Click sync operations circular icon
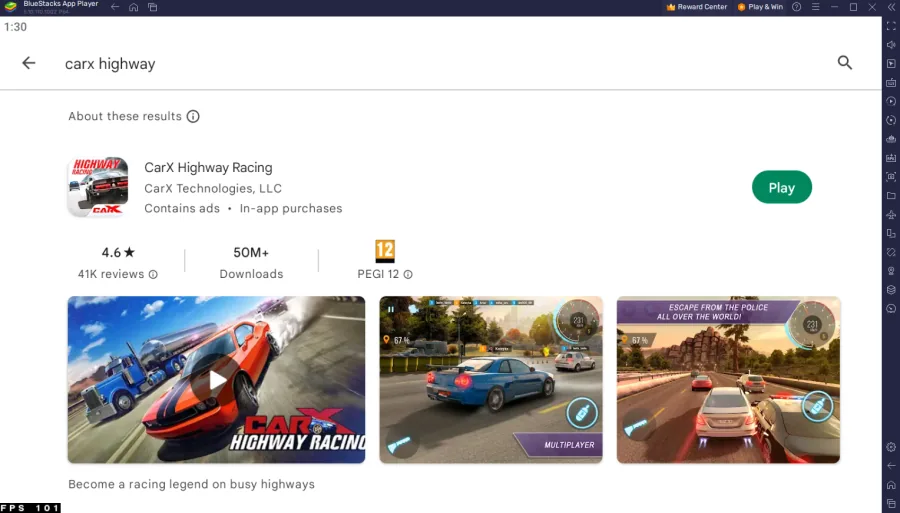Image resolution: width=900 pixels, height=513 pixels. pos(891,120)
